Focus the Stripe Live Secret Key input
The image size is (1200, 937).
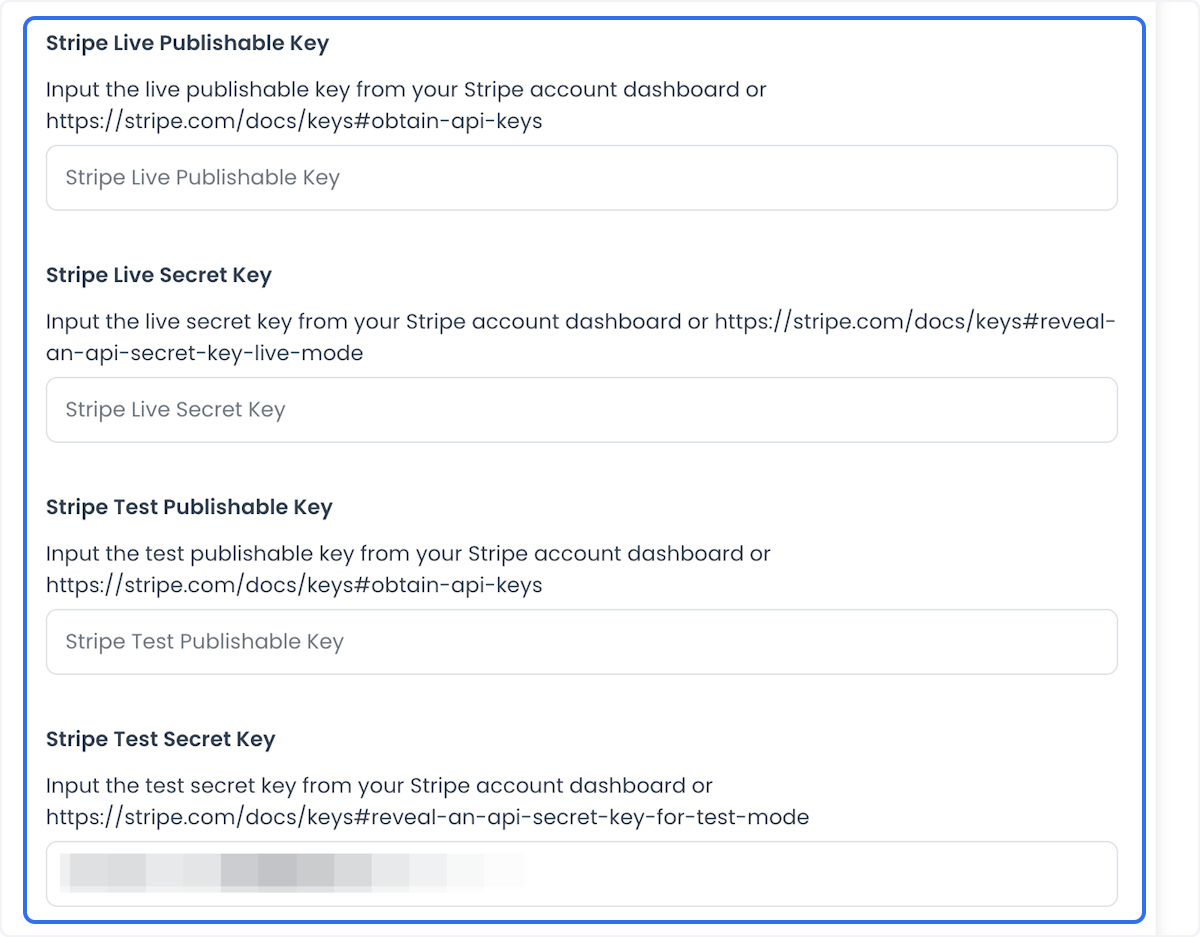581,410
